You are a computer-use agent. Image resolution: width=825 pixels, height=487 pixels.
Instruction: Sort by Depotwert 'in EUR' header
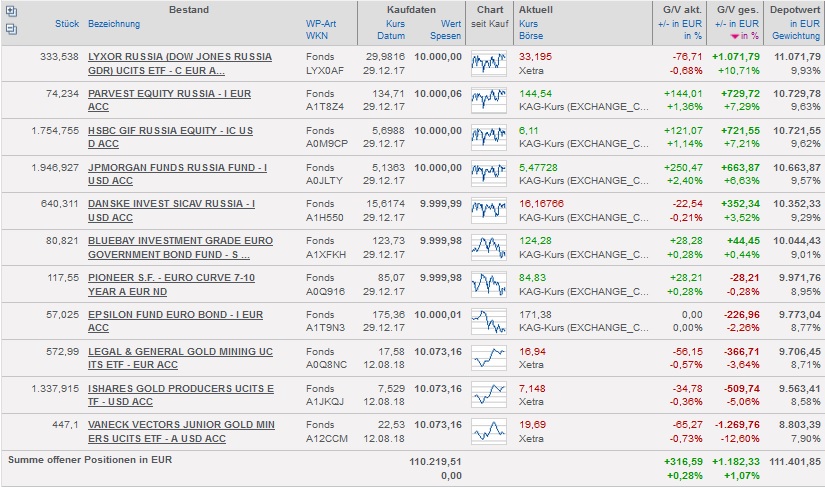point(805,24)
